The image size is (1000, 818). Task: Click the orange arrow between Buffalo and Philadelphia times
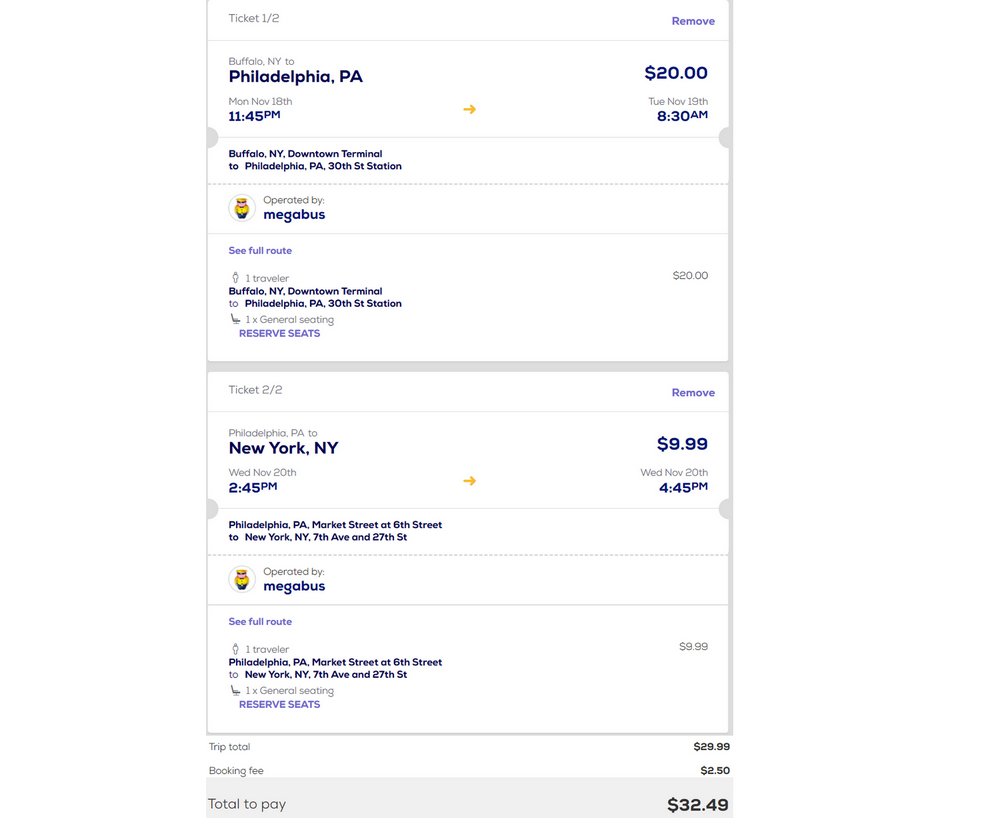click(x=469, y=109)
